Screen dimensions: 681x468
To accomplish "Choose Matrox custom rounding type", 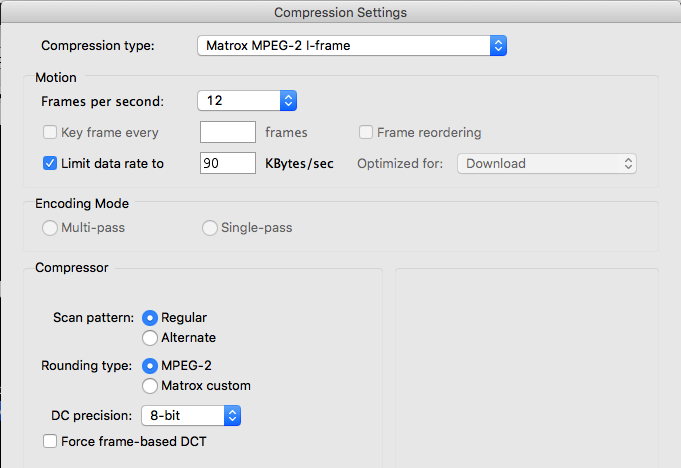I will tap(151, 385).
